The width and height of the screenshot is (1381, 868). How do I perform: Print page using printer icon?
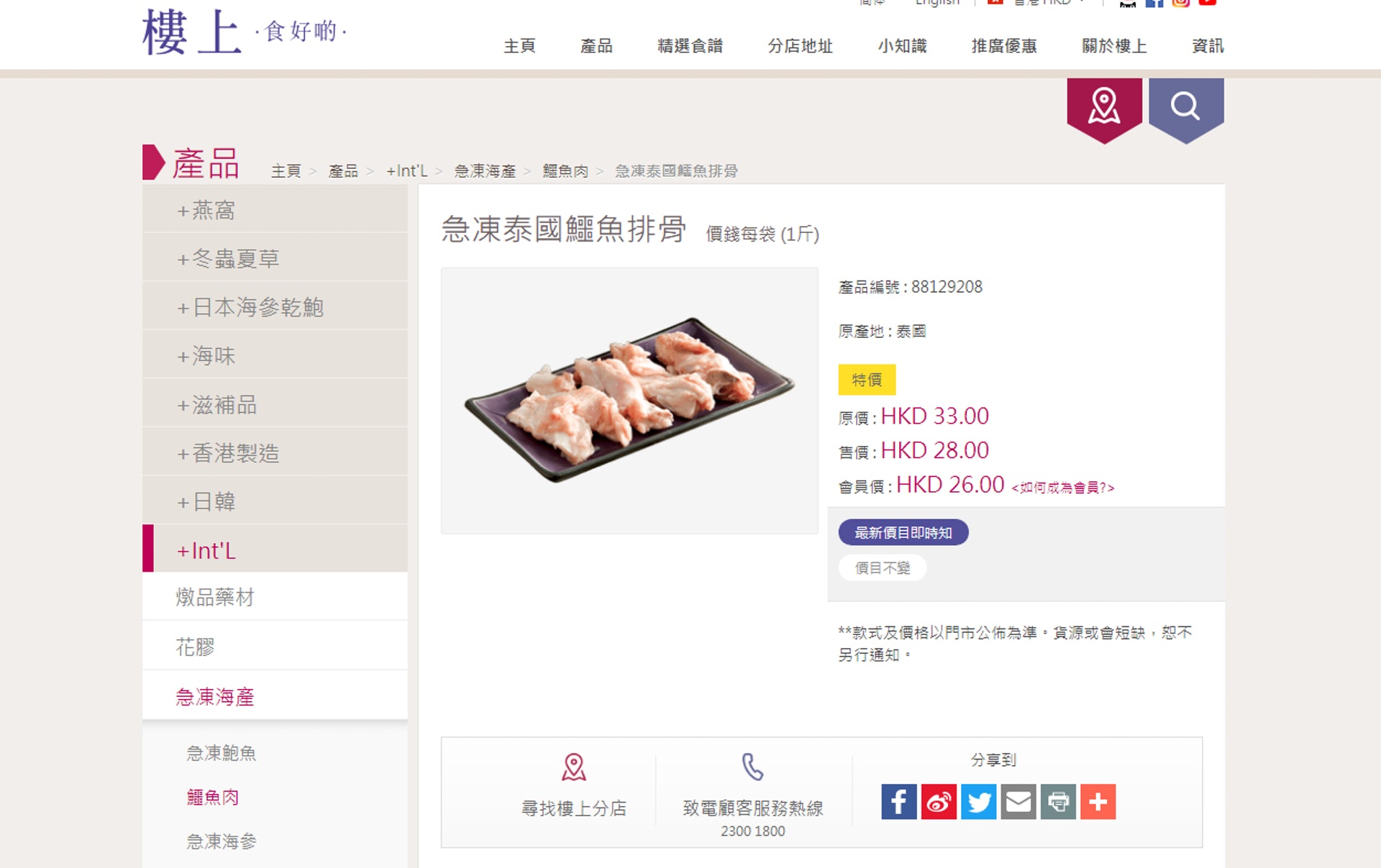pyautogui.click(x=1058, y=801)
